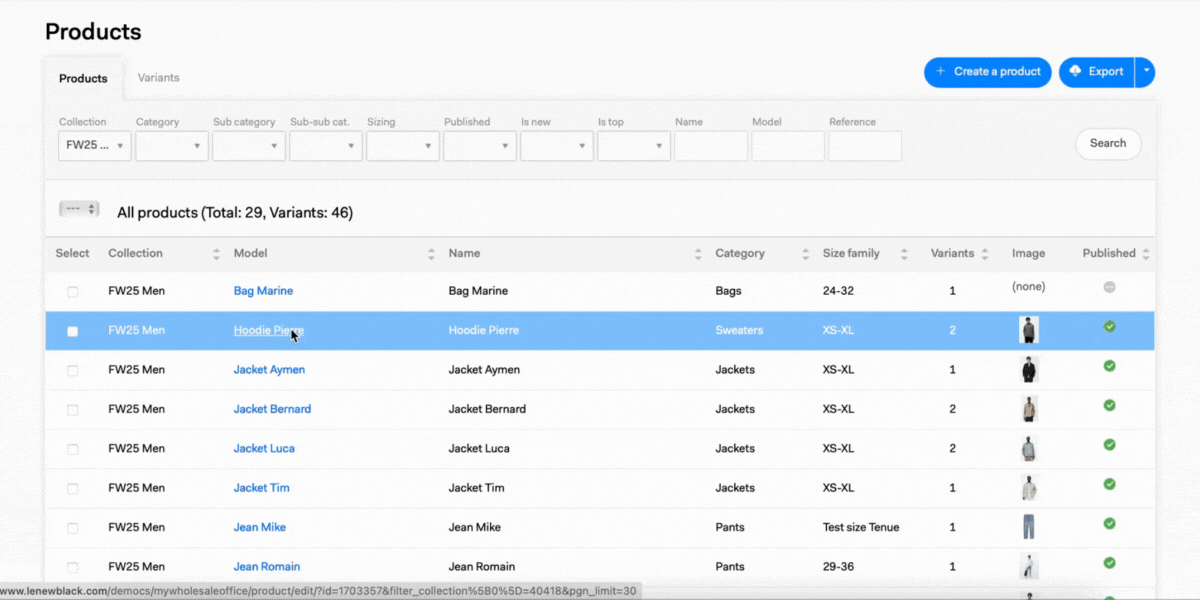Sort by the Collection column arrows

(x=216, y=254)
